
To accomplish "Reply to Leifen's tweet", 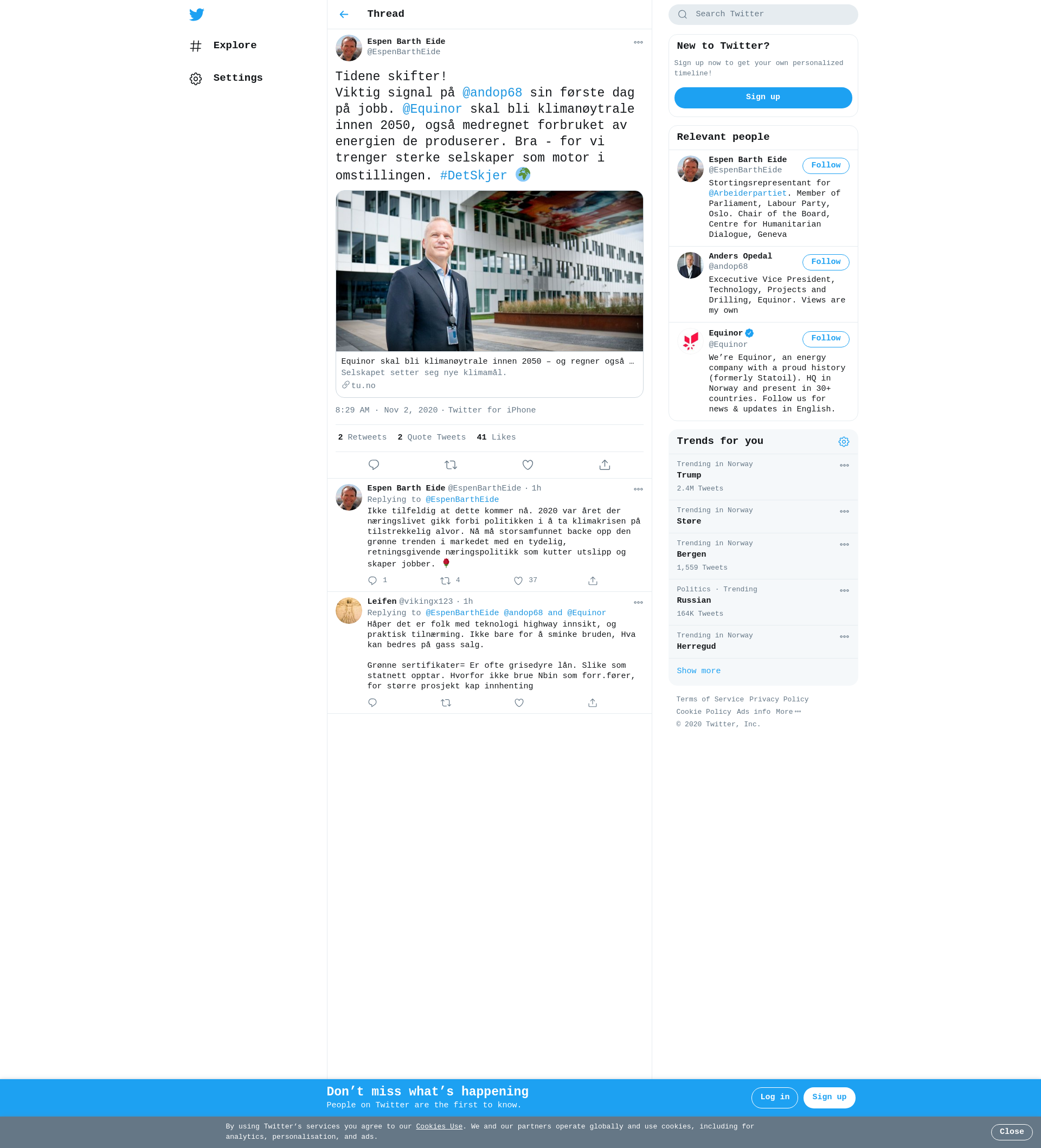I will pyautogui.click(x=372, y=702).
